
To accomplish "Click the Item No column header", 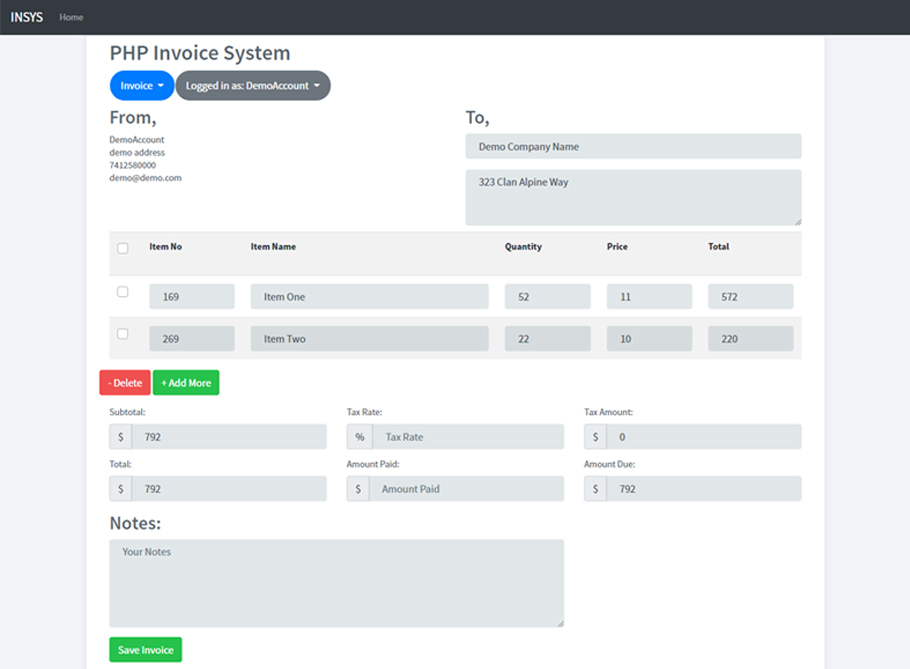I will [x=165, y=247].
